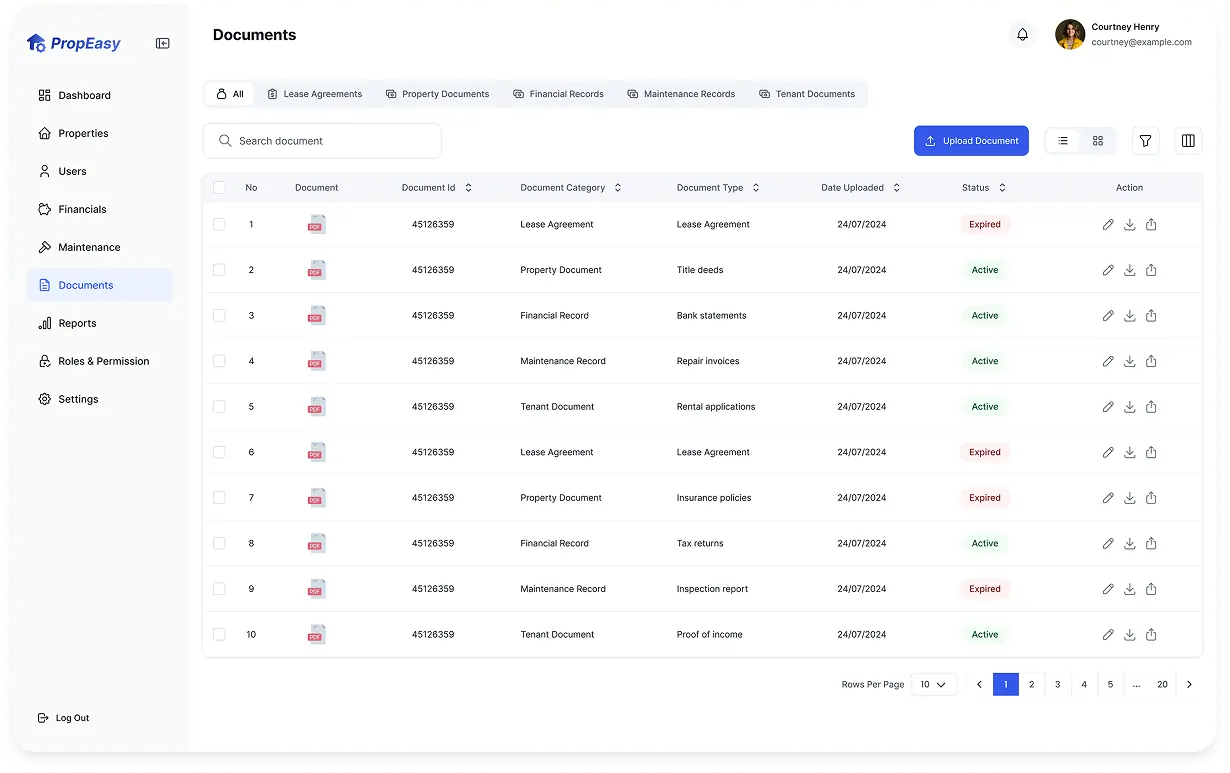Screen dimensions: 1230x773
Task: Open the Financial Records tab
Action: pos(558,94)
